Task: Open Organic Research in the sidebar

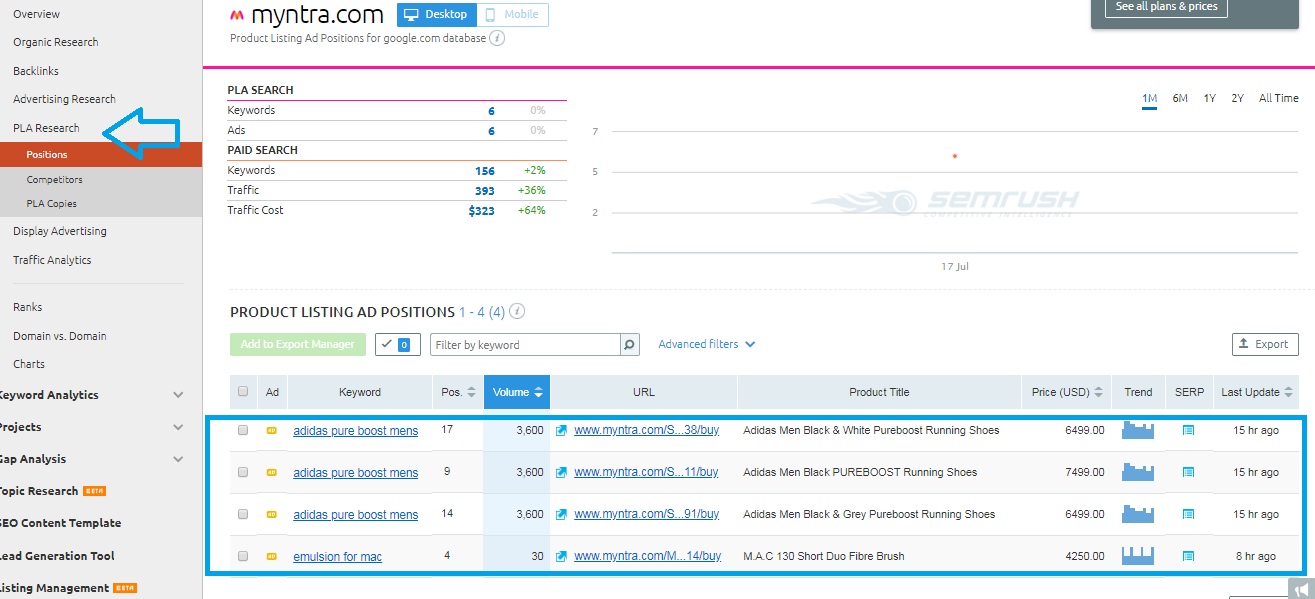Action: point(56,42)
